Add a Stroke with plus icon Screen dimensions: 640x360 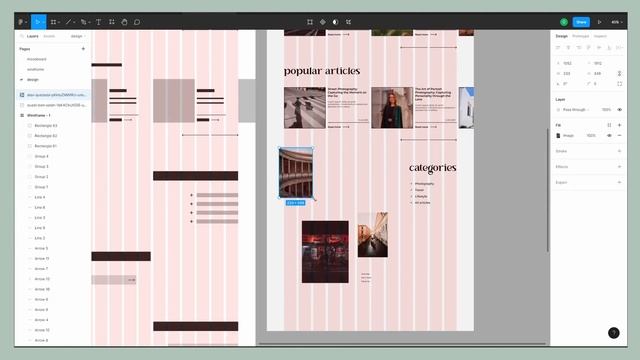(619, 151)
